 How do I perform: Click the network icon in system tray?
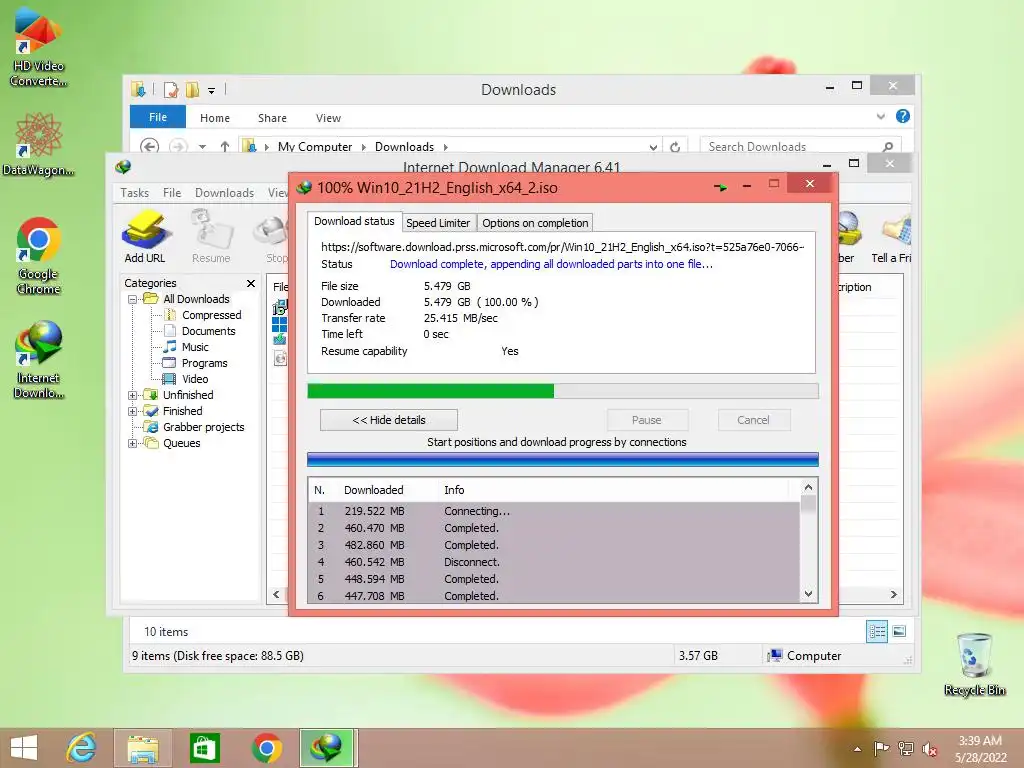pyautogui.click(x=906, y=748)
